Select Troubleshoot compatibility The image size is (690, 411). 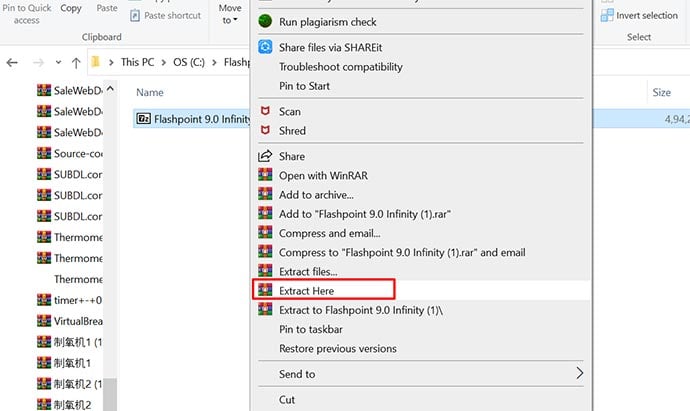341,67
